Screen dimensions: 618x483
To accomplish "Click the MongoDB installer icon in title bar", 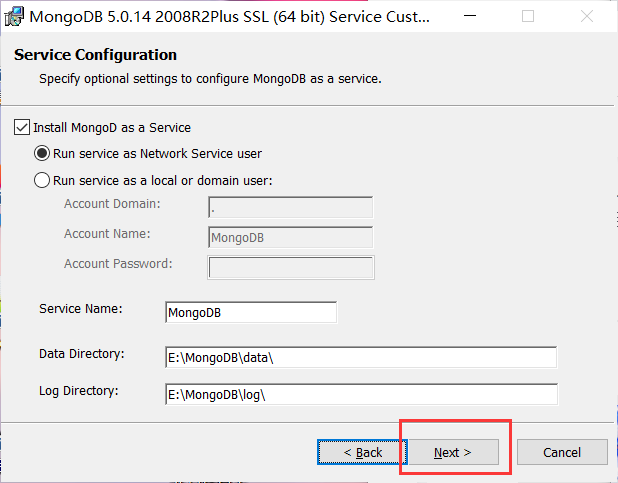I will coord(15,16).
